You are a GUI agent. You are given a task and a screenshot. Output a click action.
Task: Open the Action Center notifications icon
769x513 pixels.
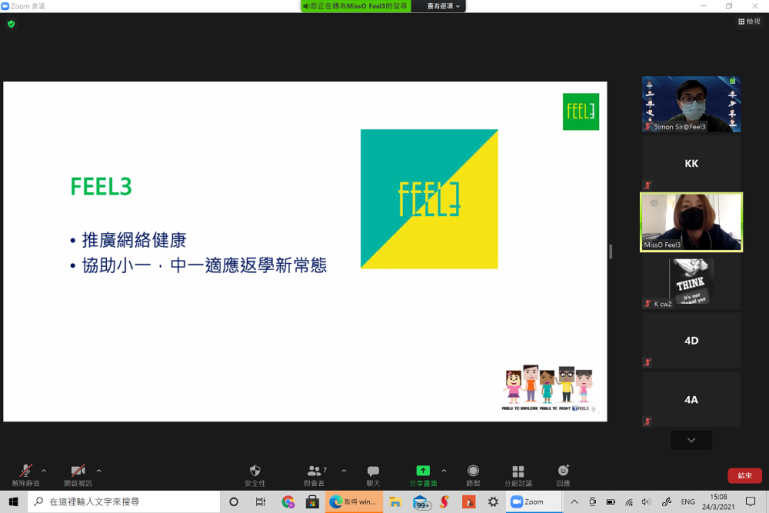tap(750, 502)
